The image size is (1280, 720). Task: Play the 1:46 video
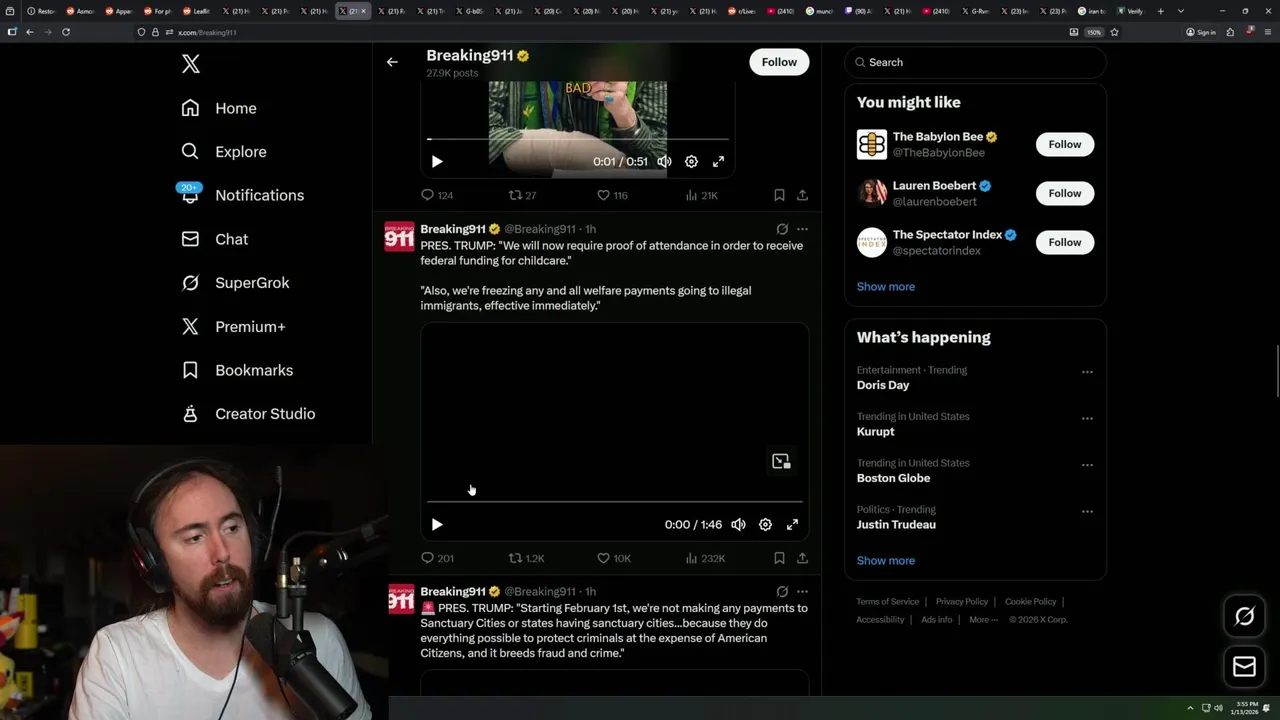pyautogui.click(x=437, y=524)
